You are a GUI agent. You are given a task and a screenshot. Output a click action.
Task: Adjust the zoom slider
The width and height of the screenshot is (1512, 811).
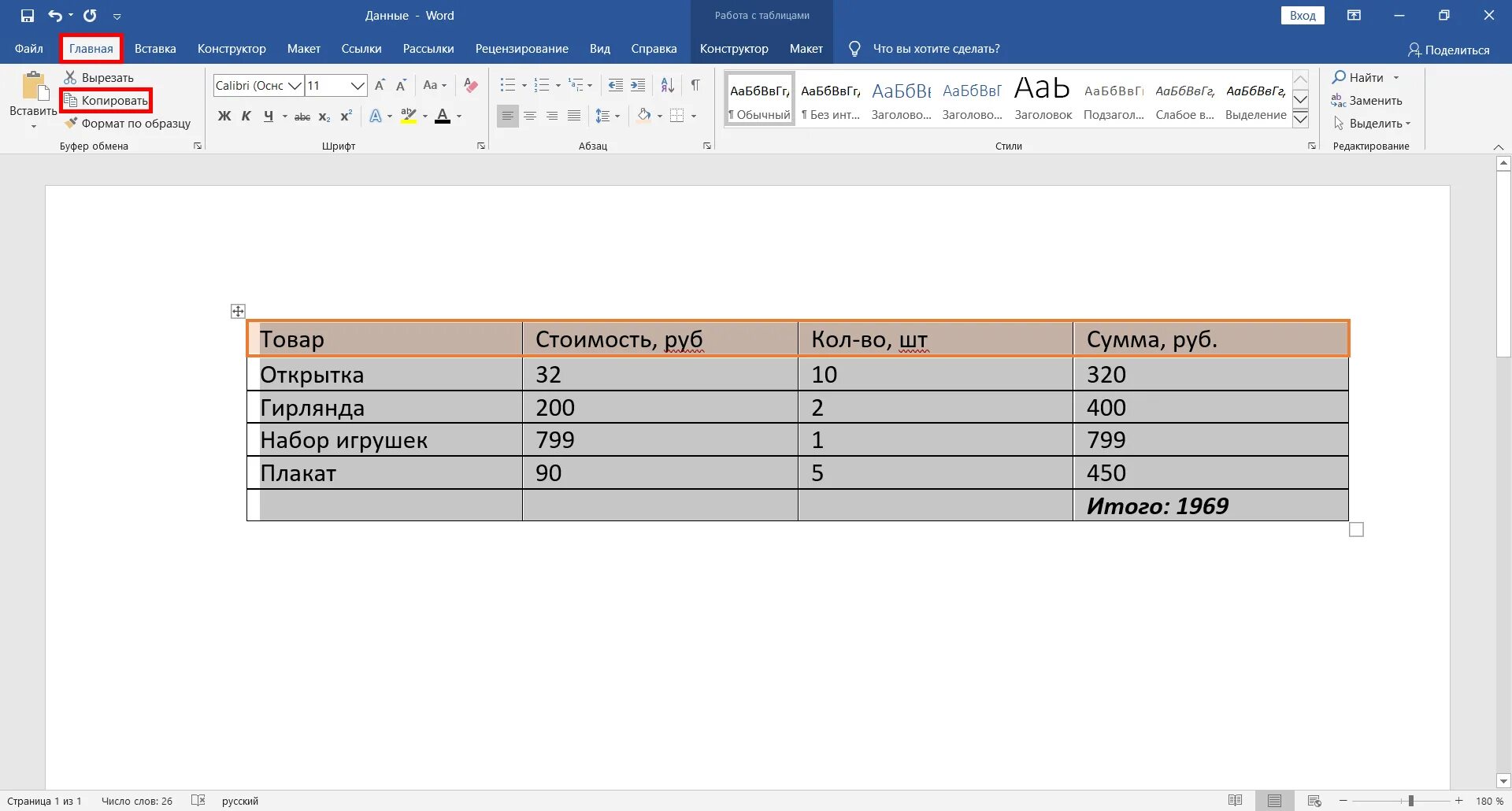point(1411,801)
